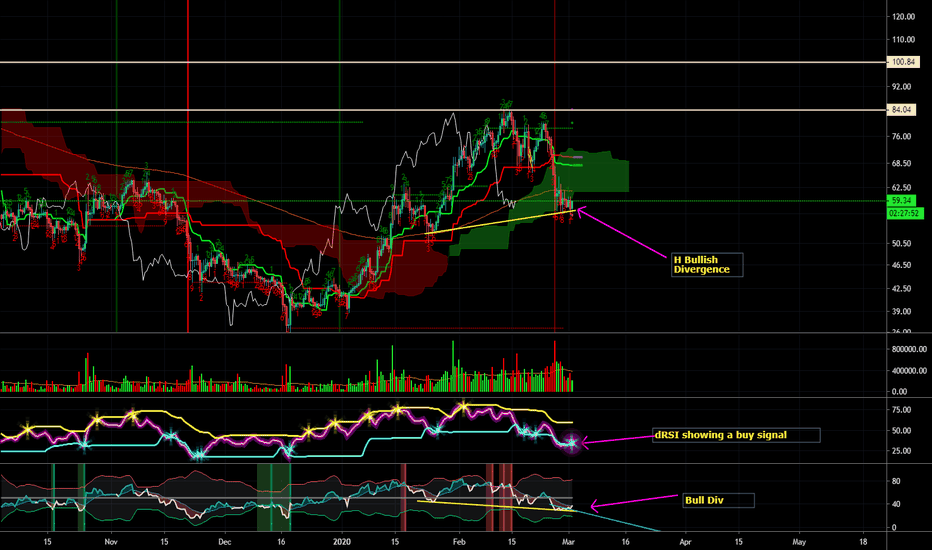Click the 800000.00 volume axis label

pos(909,350)
